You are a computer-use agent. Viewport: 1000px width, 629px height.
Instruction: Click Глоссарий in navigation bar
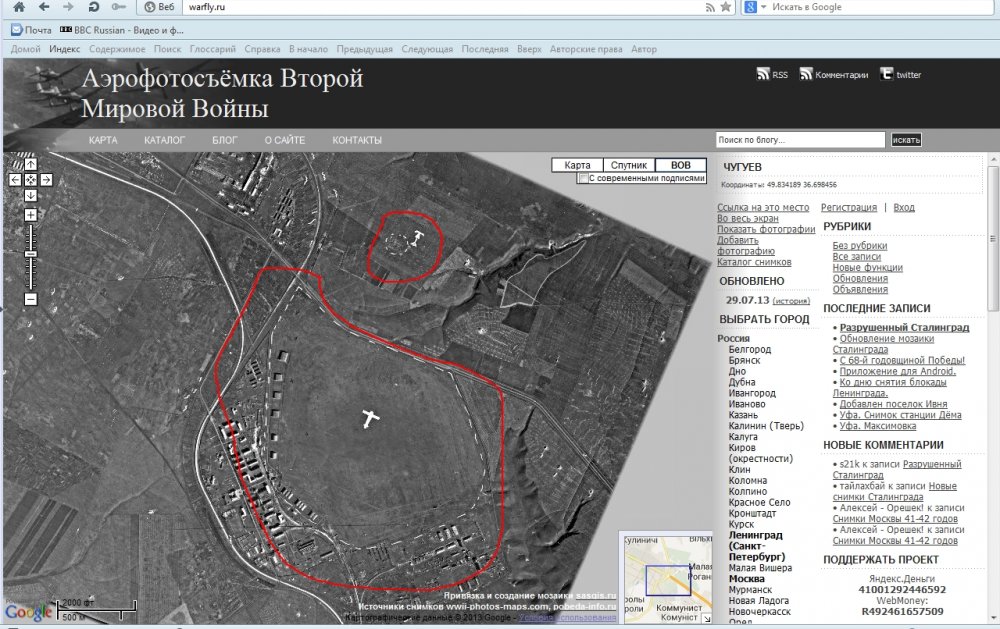212,49
